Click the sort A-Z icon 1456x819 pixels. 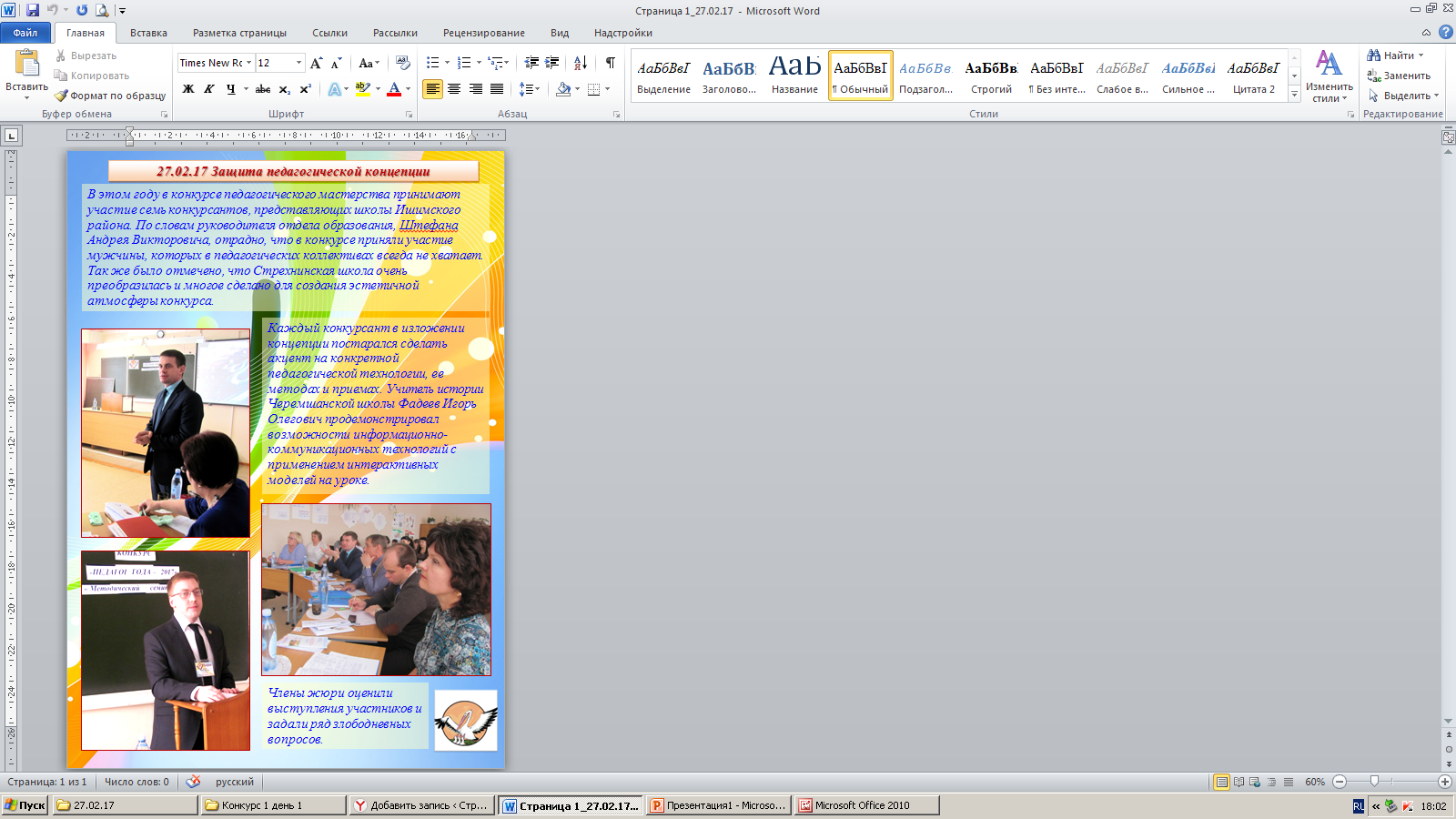(x=580, y=63)
